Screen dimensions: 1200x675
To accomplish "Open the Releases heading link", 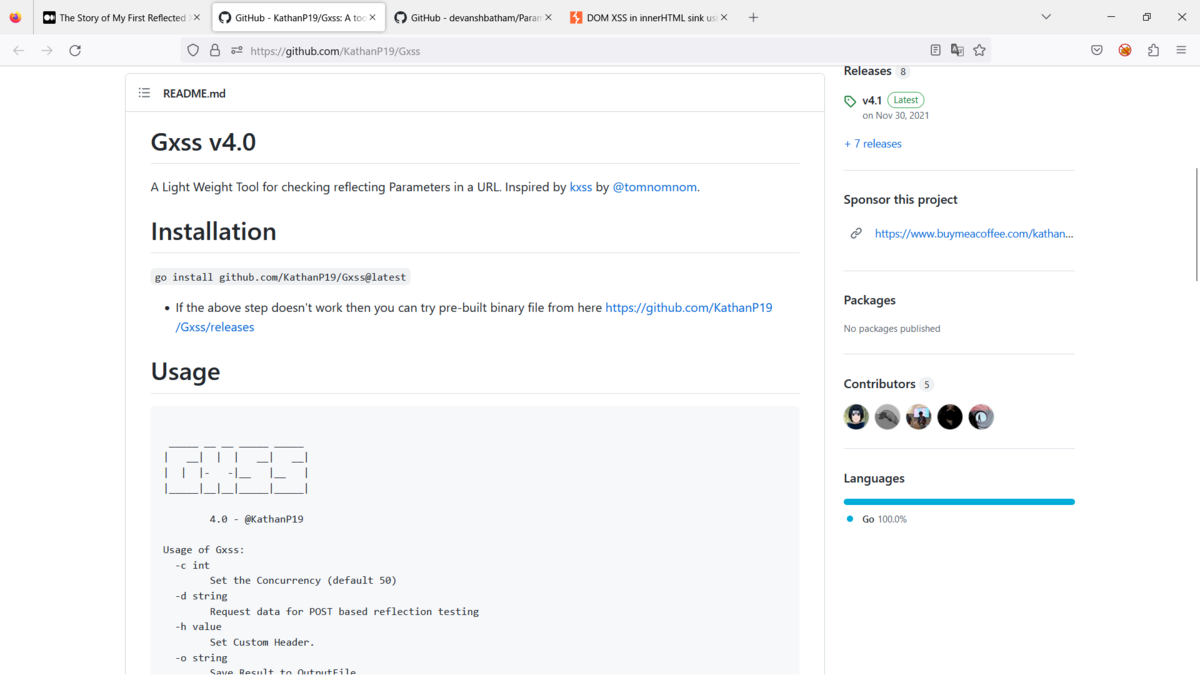I will tap(867, 71).
